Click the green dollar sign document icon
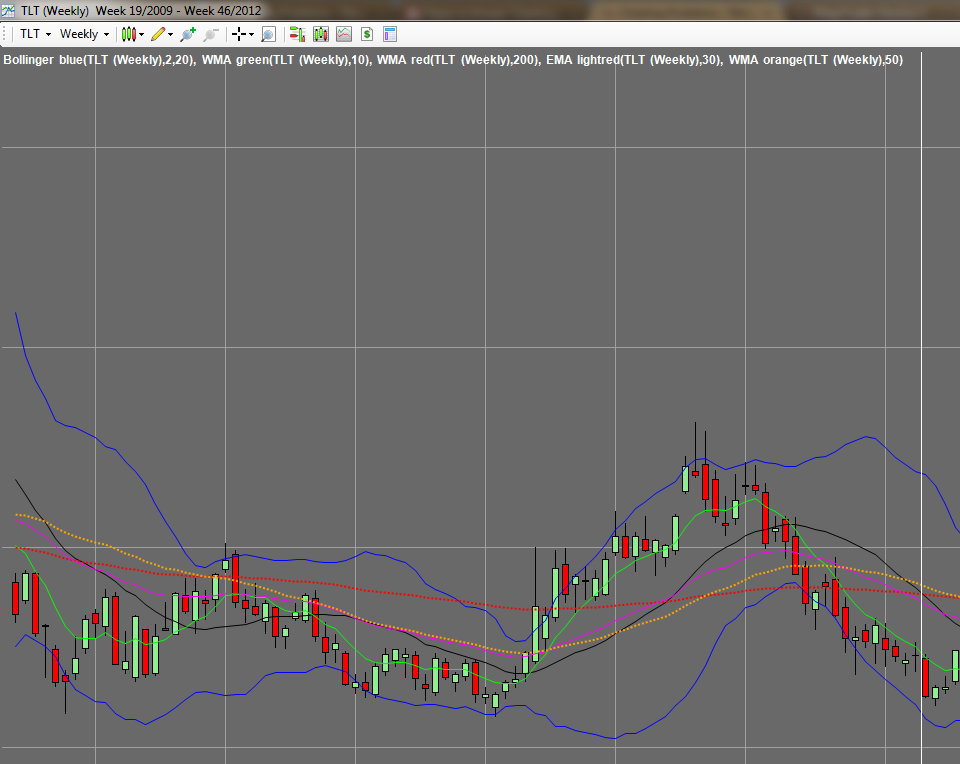Image resolution: width=960 pixels, height=764 pixels. coord(367,34)
